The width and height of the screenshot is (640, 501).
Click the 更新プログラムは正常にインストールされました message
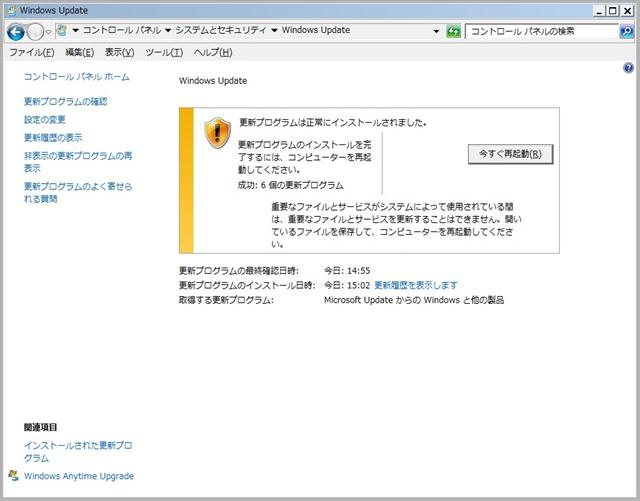(x=333, y=122)
